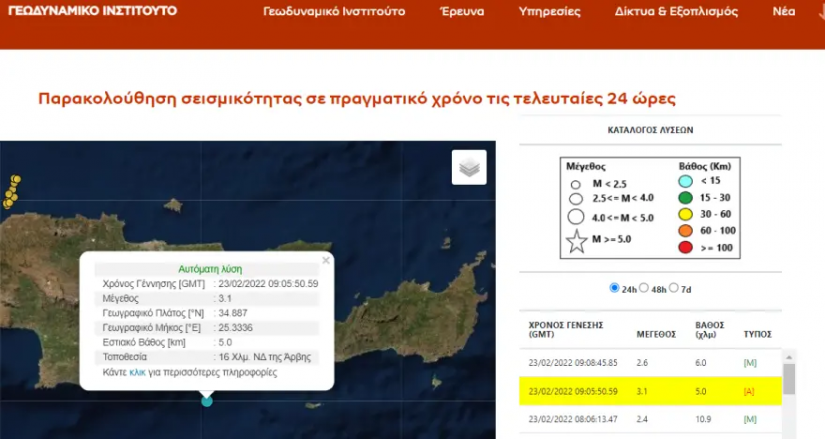Click the star icon for M >= 5.0 in legend

575,242
